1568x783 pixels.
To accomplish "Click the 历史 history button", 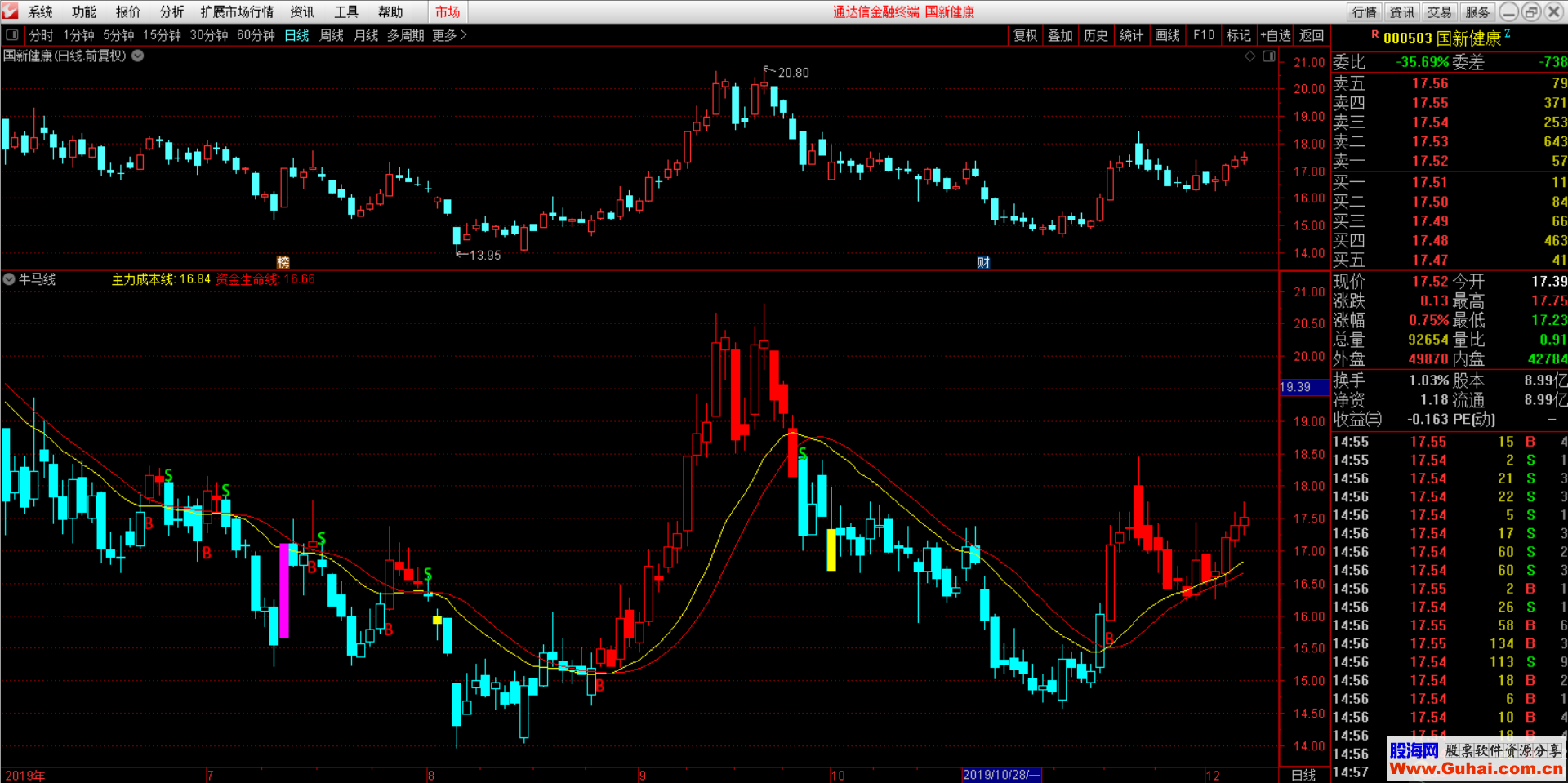I will (1096, 35).
